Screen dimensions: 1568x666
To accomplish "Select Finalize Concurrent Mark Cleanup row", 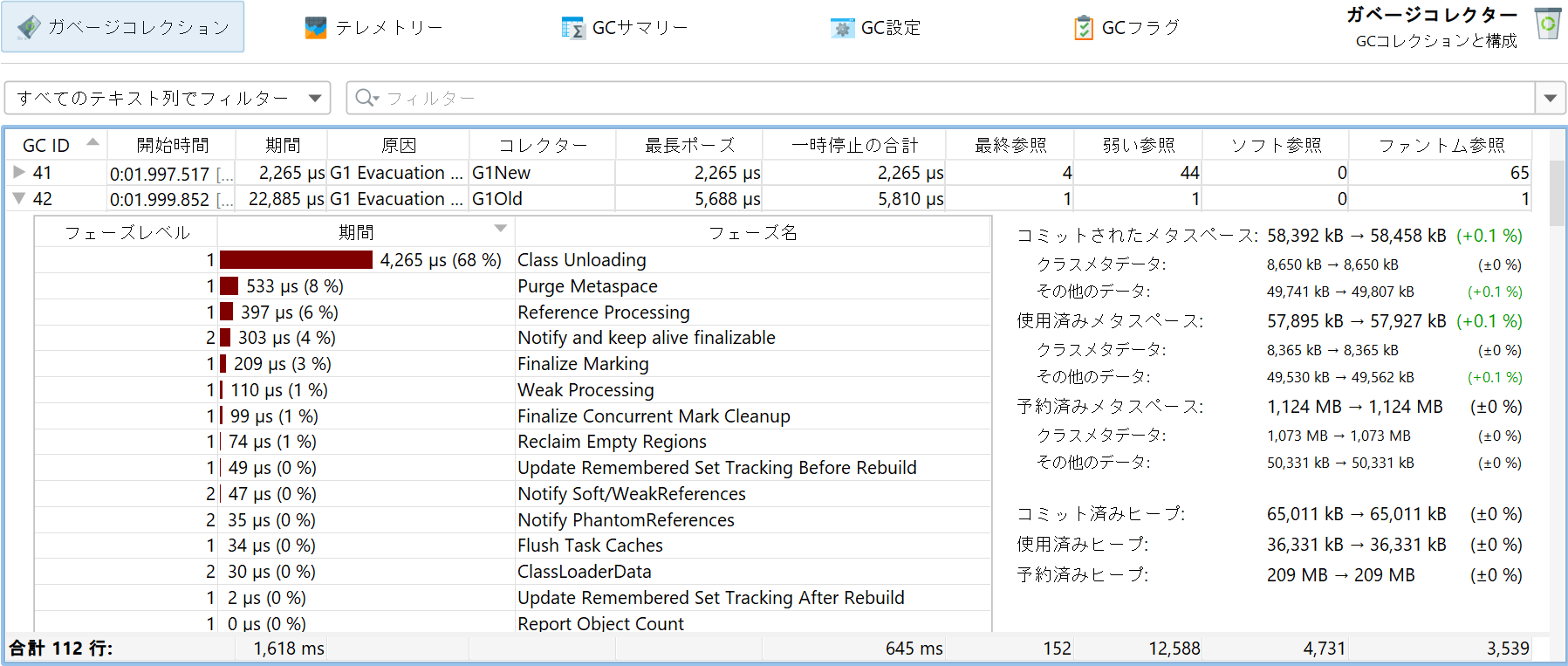I will [513, 415].
